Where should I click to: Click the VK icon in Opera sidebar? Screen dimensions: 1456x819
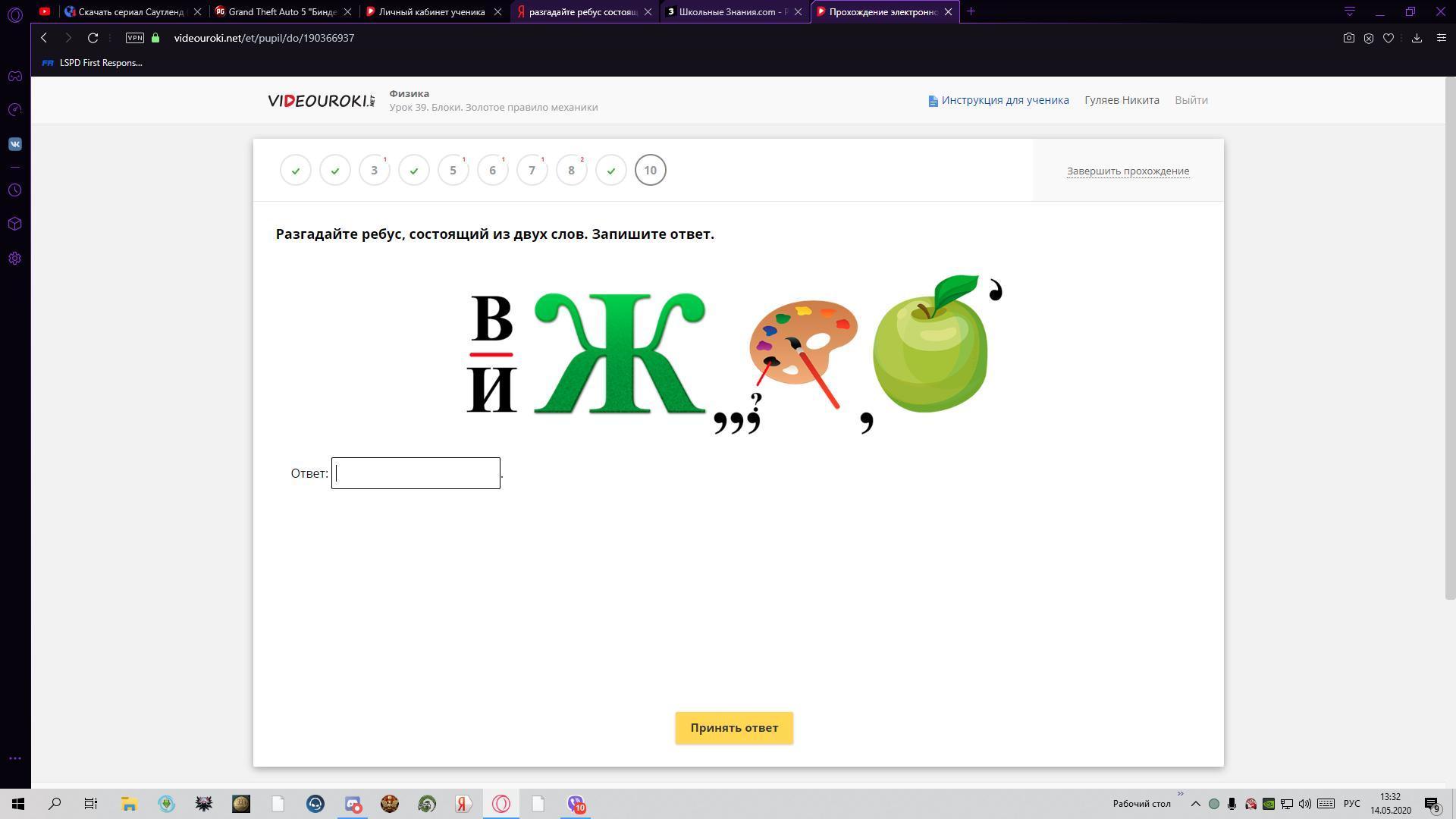15,144
